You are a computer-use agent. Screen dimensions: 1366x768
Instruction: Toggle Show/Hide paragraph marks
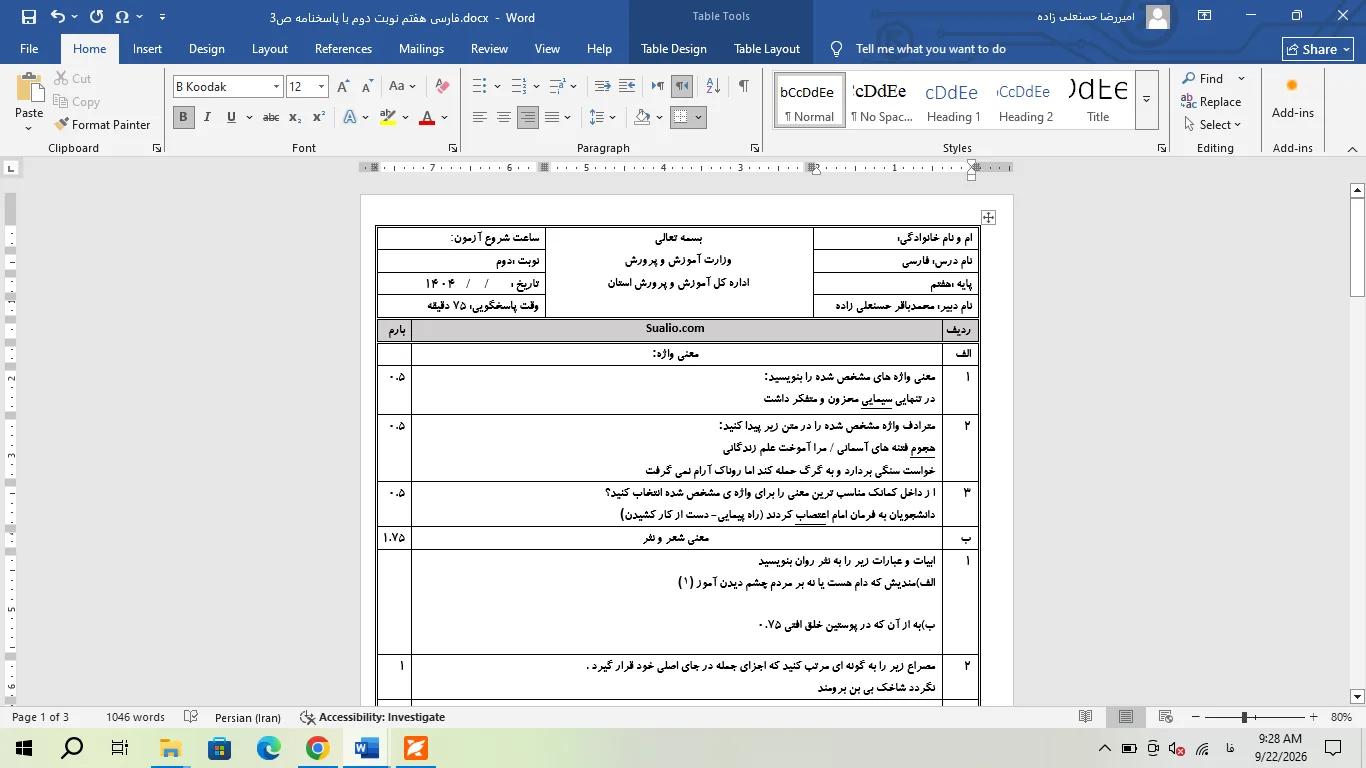[743, 86]
